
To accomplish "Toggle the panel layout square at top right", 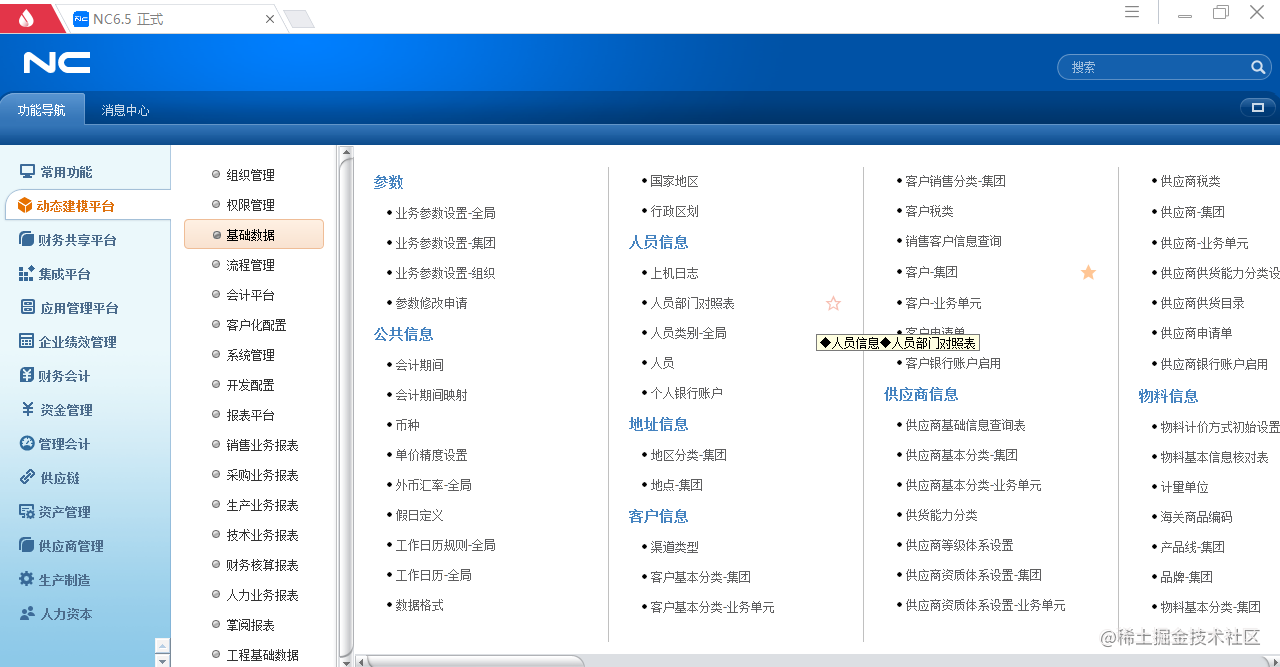I will pyautogui.click(x=1256, y=107).
